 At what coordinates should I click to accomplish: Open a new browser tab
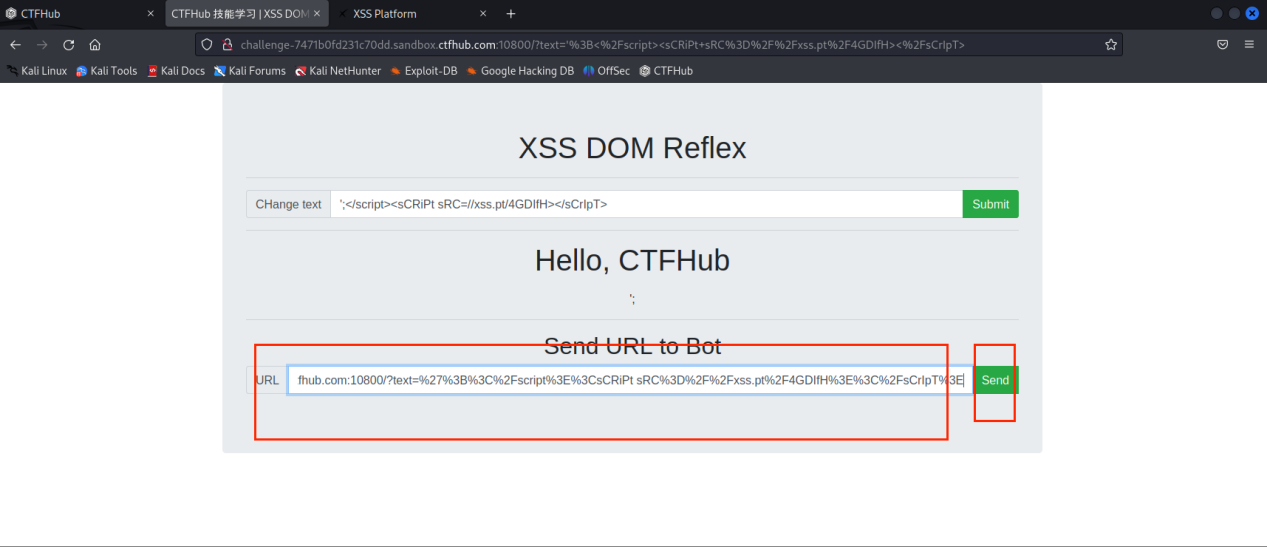point(511,14)
